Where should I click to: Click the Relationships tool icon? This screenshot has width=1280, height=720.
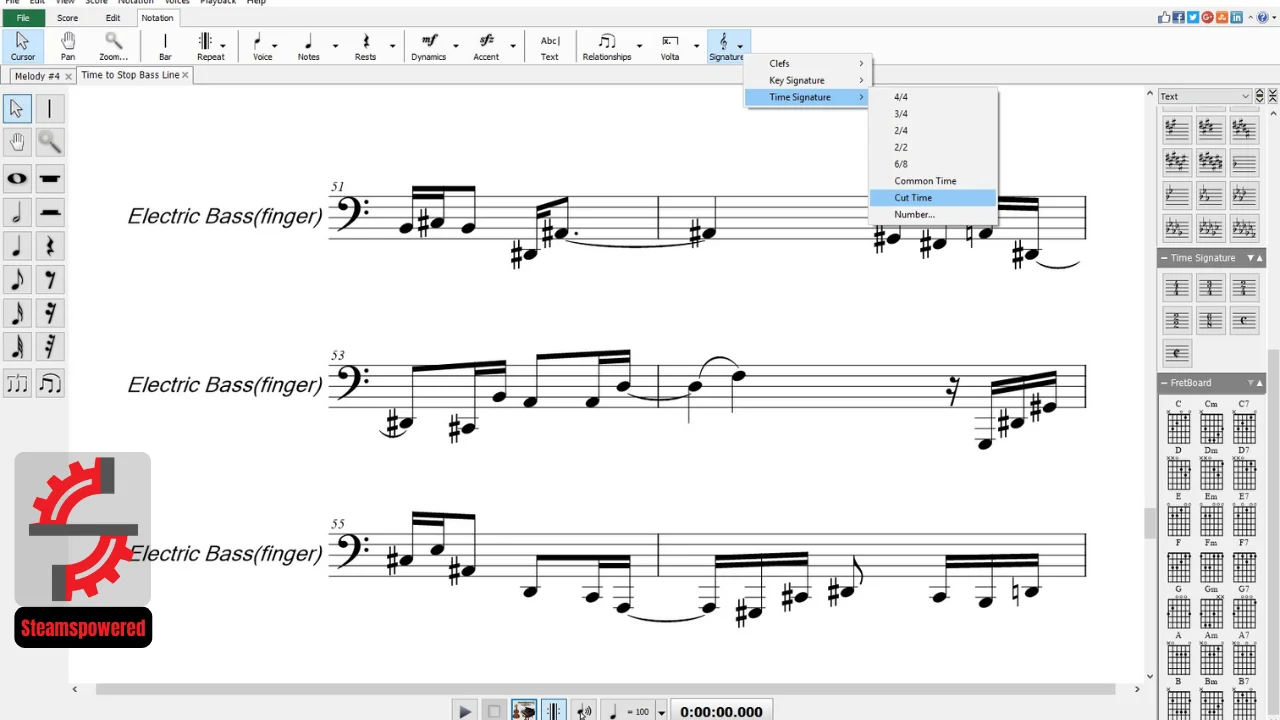click(x=607, y=42)
